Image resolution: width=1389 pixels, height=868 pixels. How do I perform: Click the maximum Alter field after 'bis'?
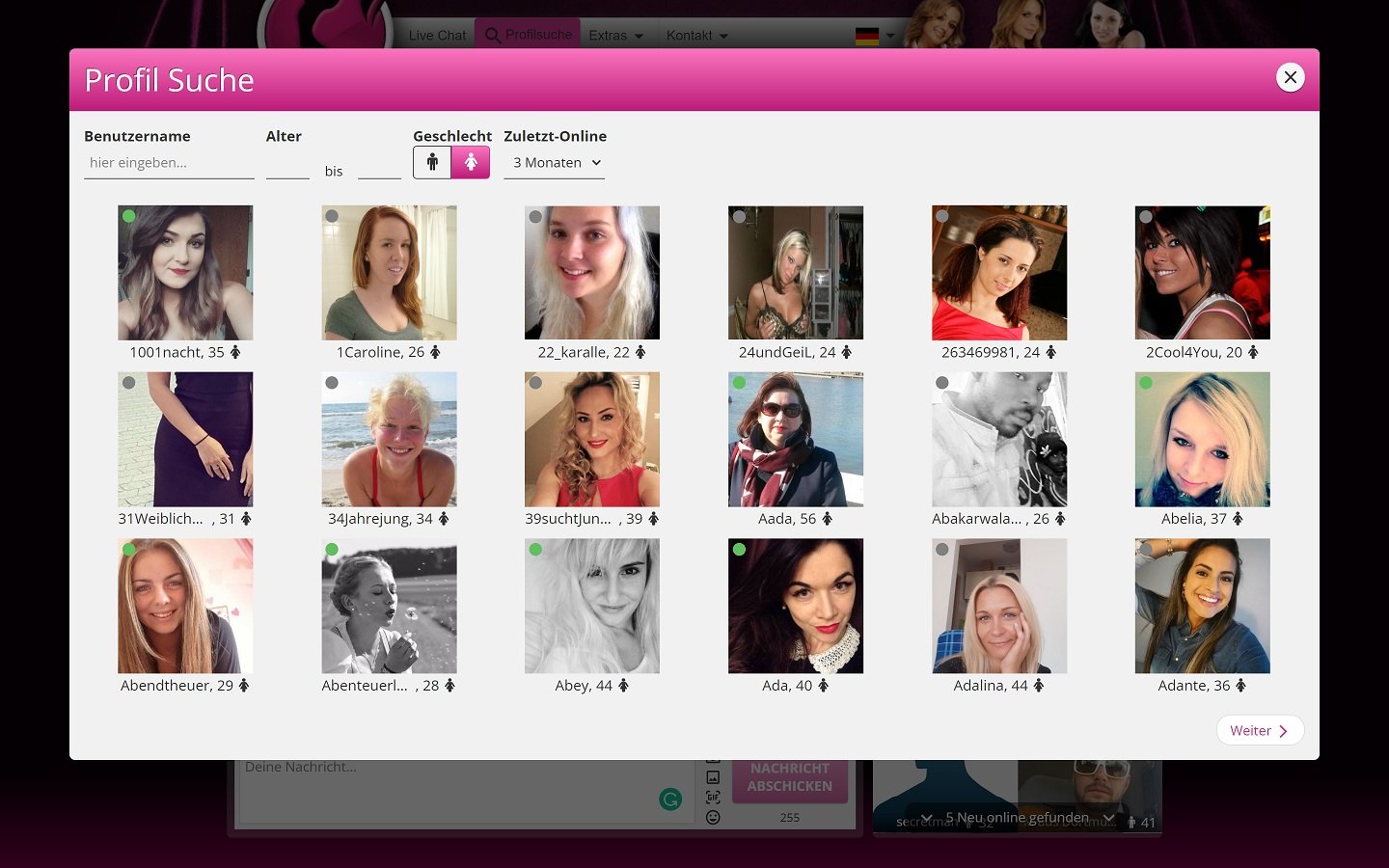379,164
